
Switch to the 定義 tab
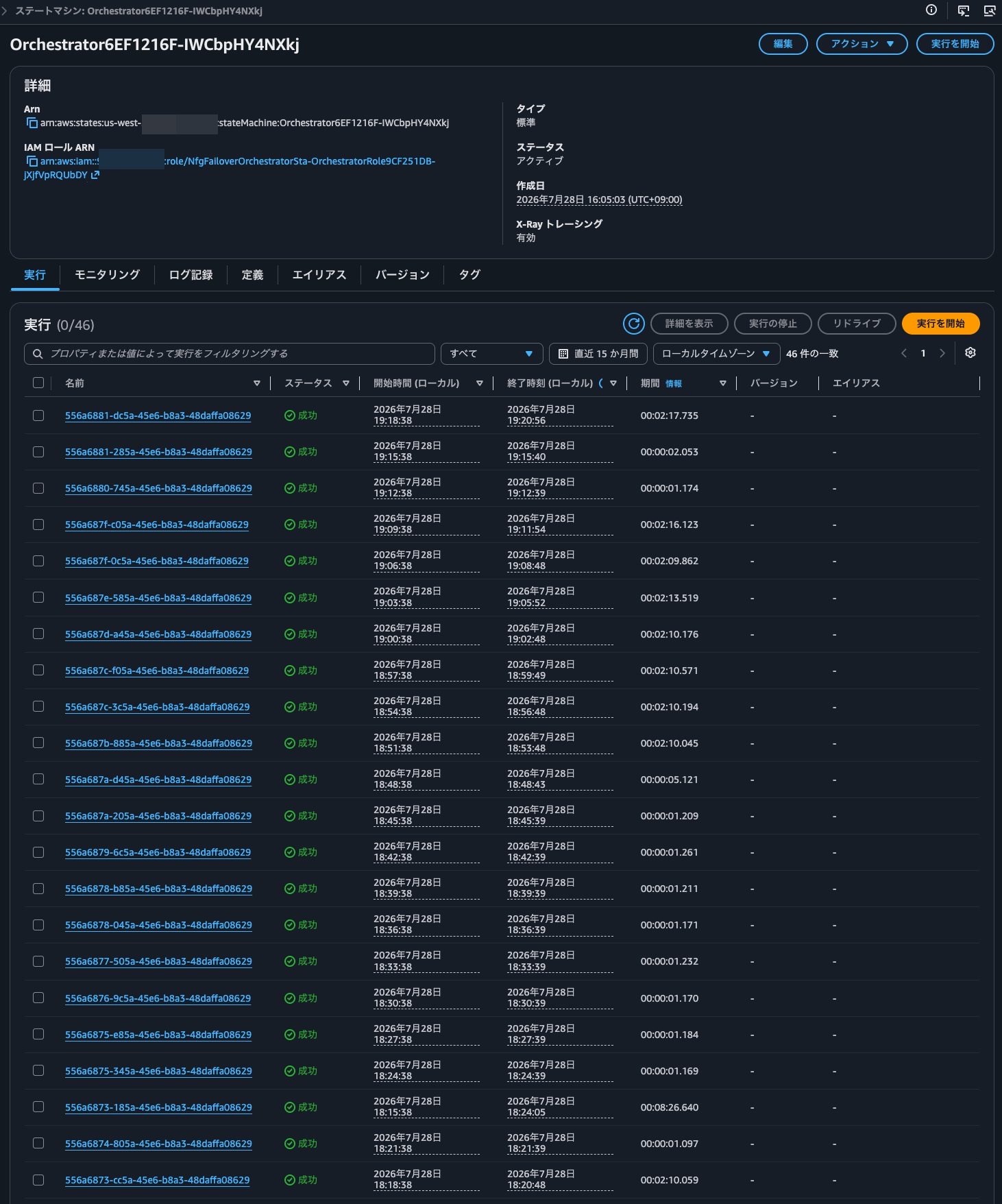(252, 275)
